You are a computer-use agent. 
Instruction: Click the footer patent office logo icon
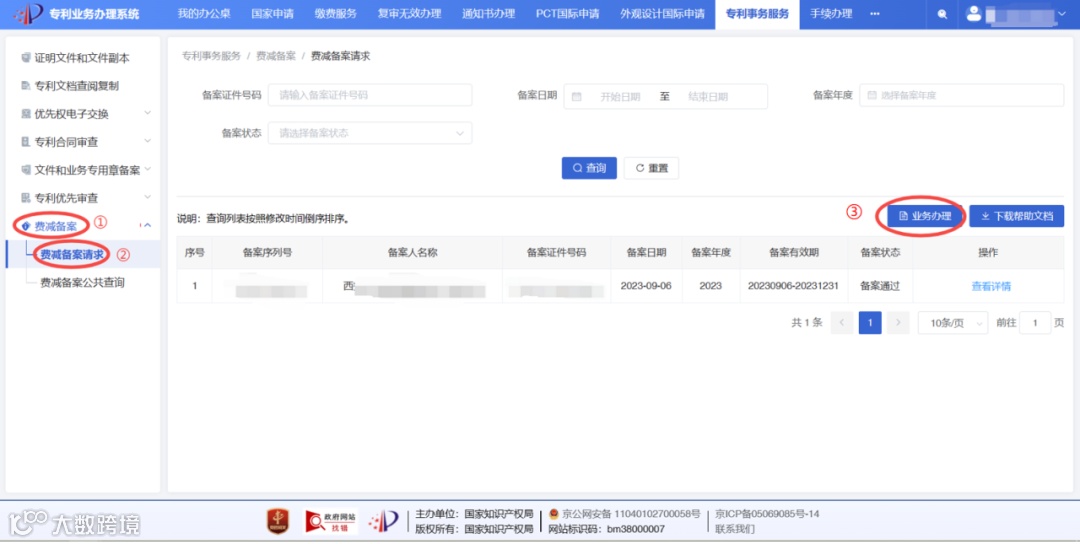383,521
